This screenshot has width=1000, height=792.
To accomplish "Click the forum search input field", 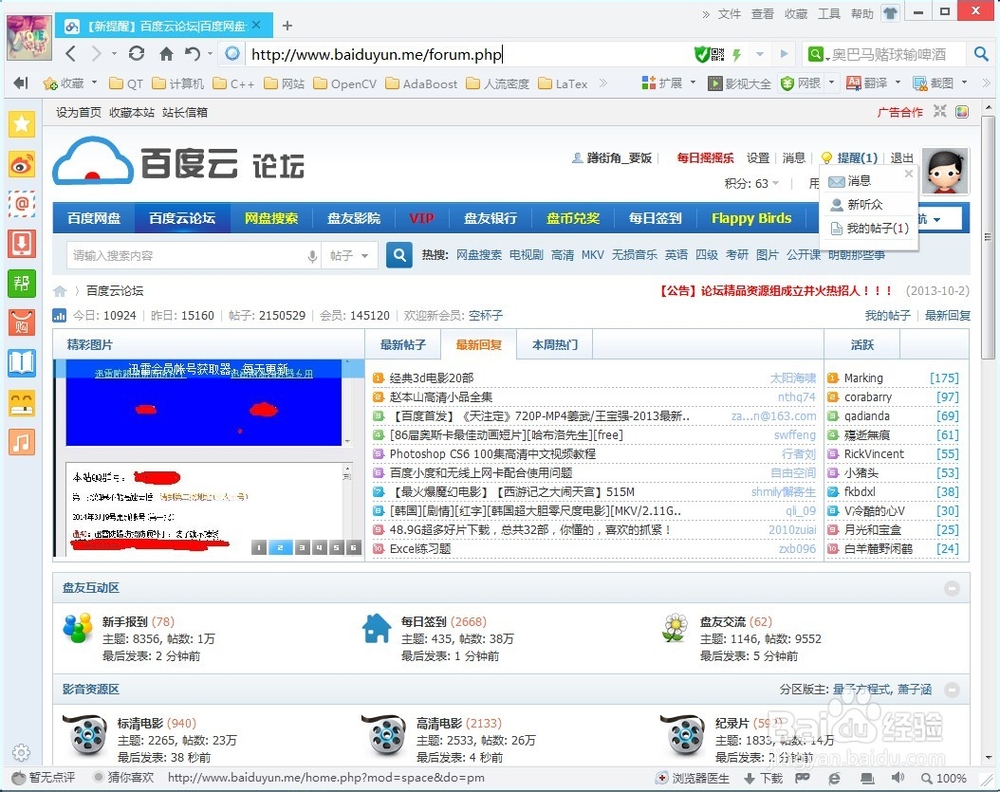I will 186,256.
